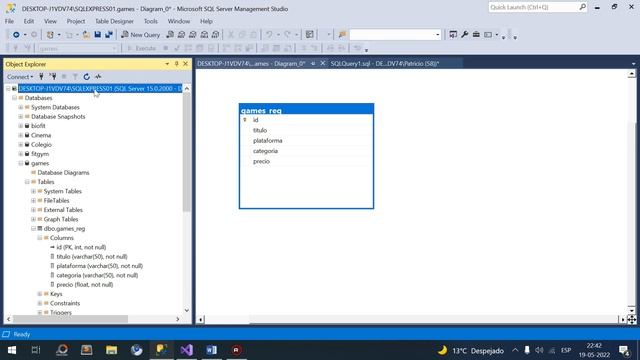
Task: Click the Object Explorer horizontal scrollbar
Action: (x=71, y=319)
